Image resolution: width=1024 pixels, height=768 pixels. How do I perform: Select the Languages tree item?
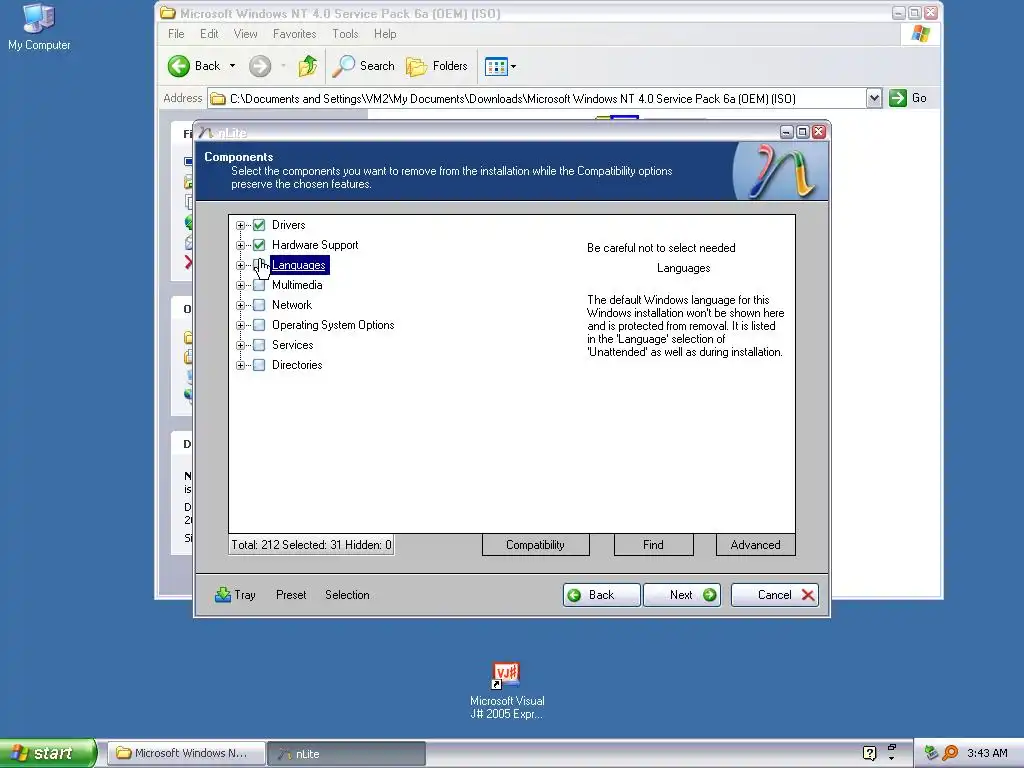[298, 265]
